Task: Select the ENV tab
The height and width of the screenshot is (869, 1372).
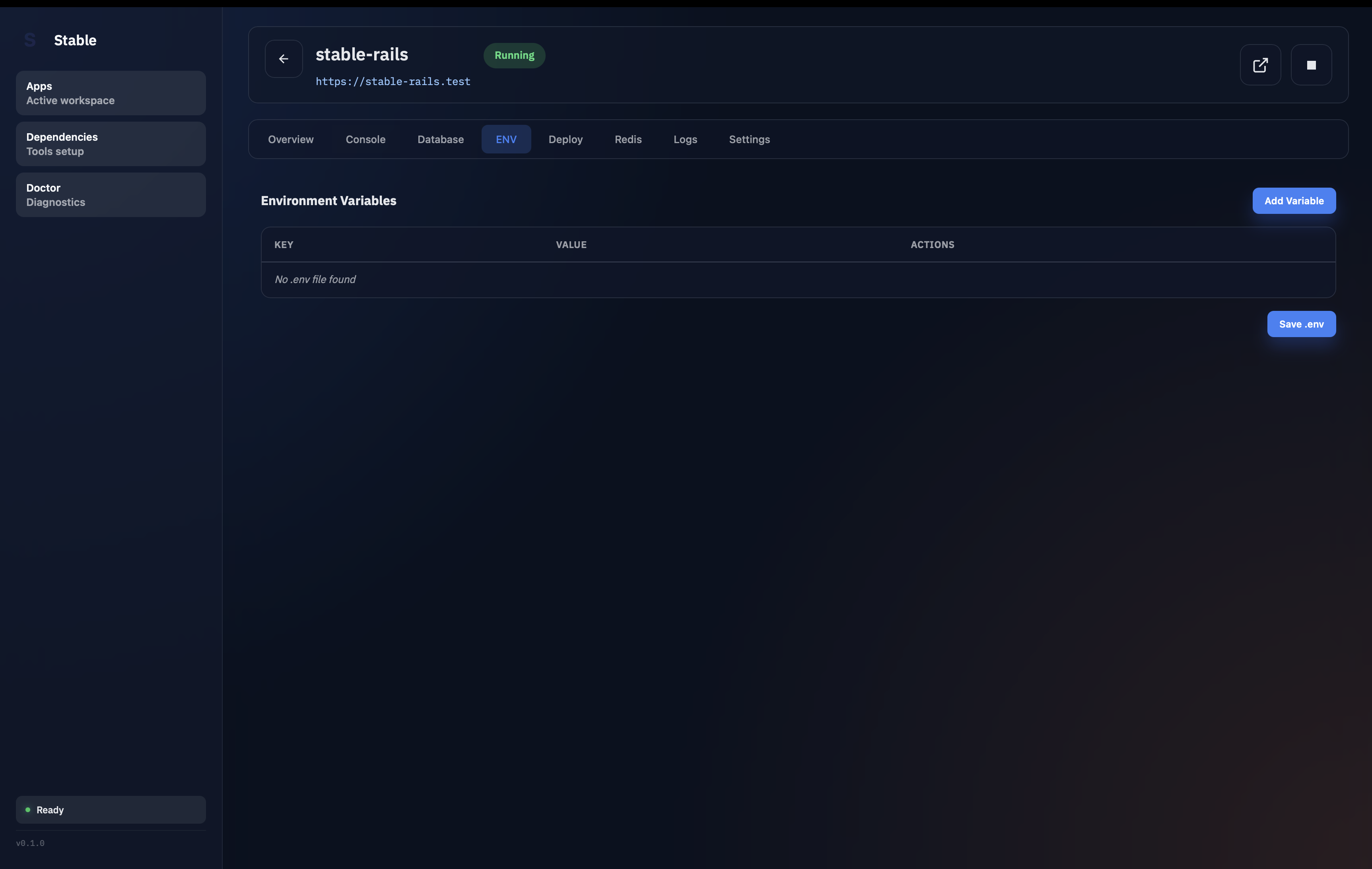Action: (506, 140)
